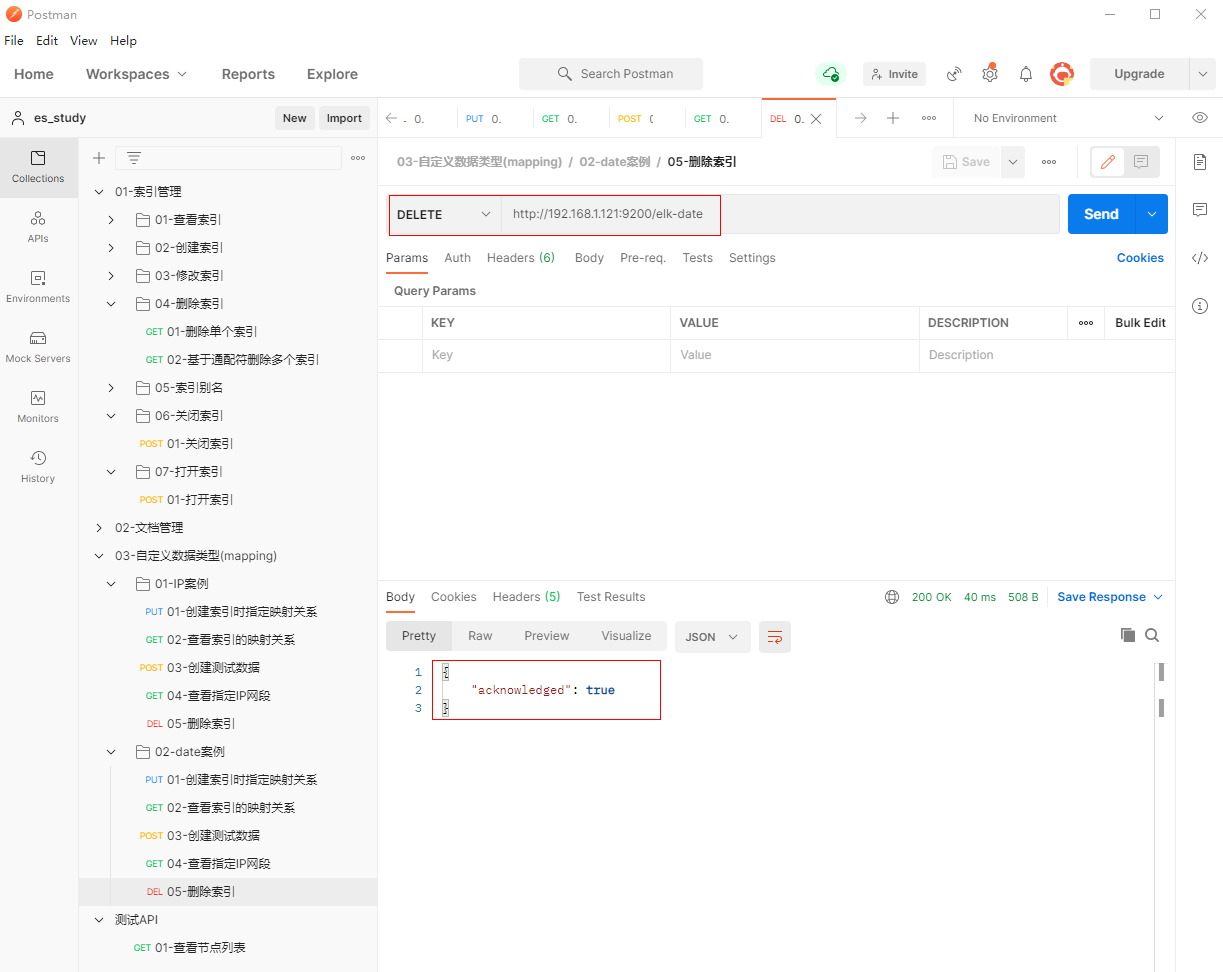This screenshot has height=972, width=1223.
Task: Click the blue Send button
Action: coord(1101,214)
